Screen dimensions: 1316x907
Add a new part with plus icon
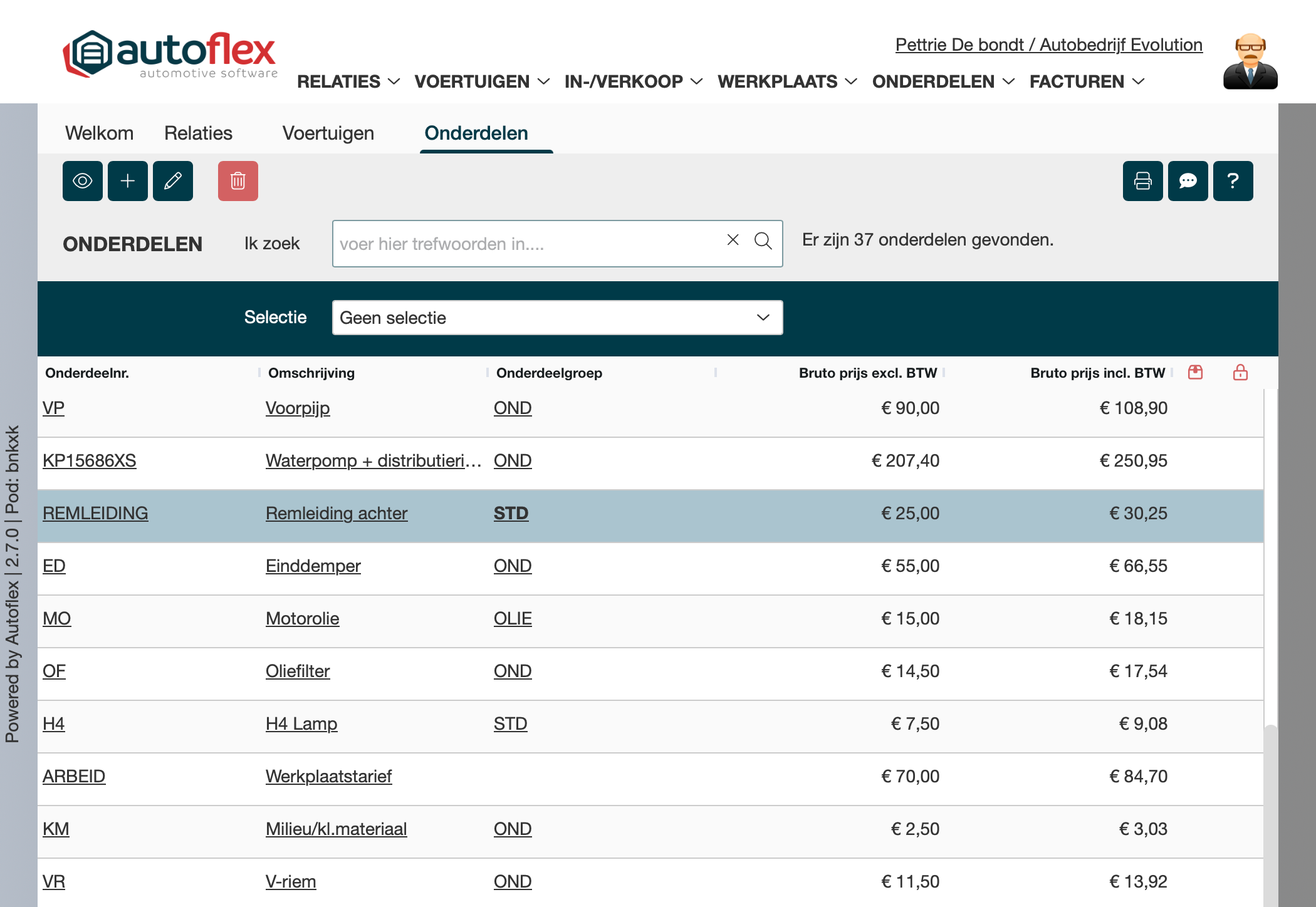(128, 181)
